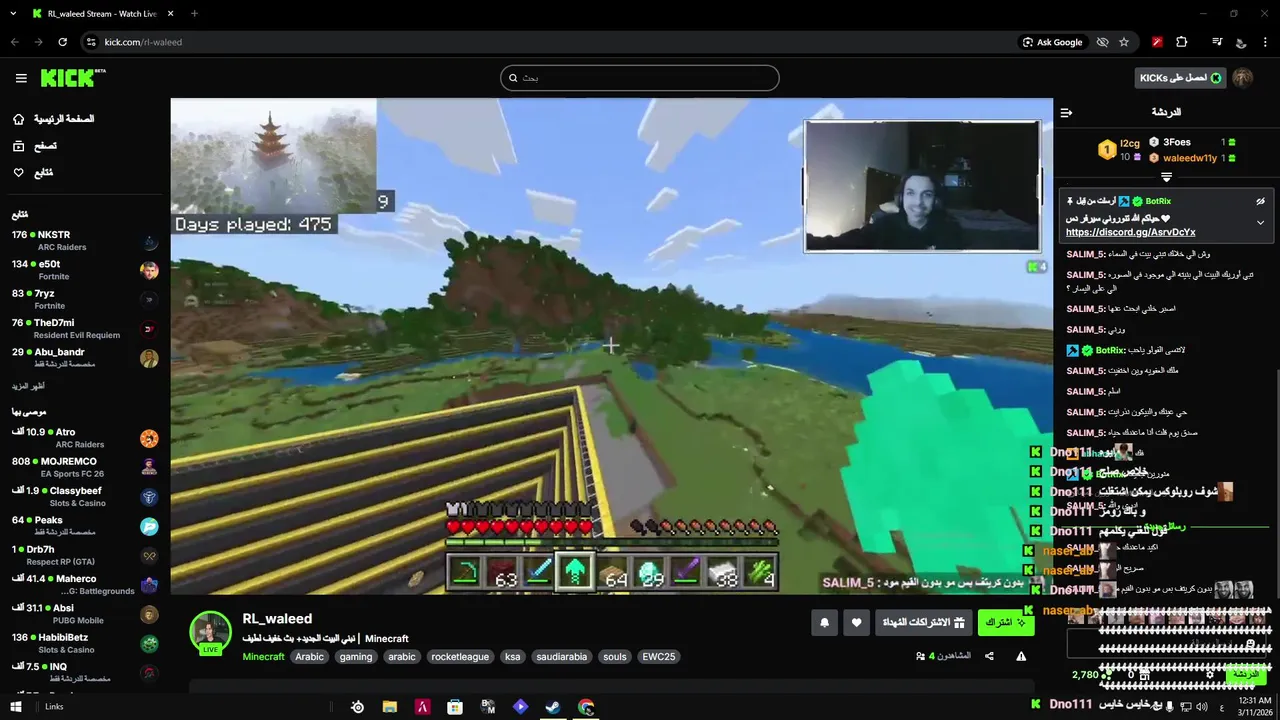Open HabibiBetz Slots & Casino channel
1280x720 pixels.
[x=84, y=643]
